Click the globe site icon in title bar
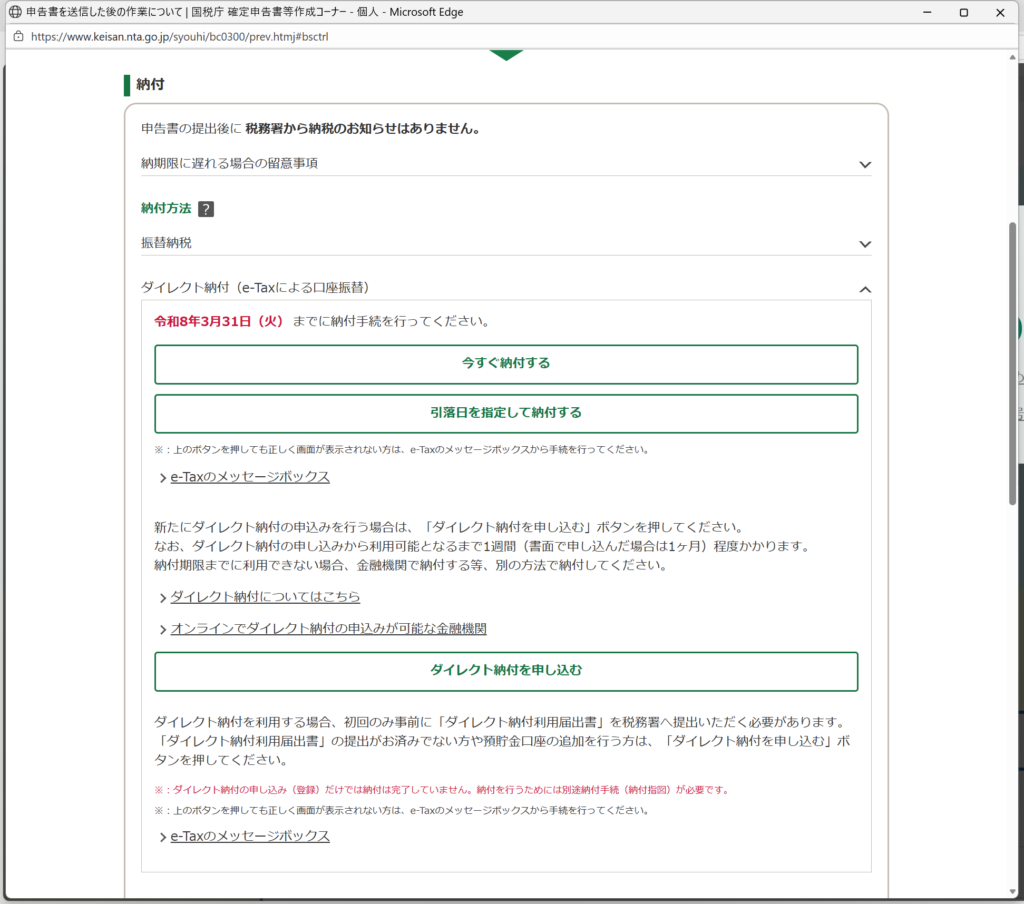 (15, 12)
